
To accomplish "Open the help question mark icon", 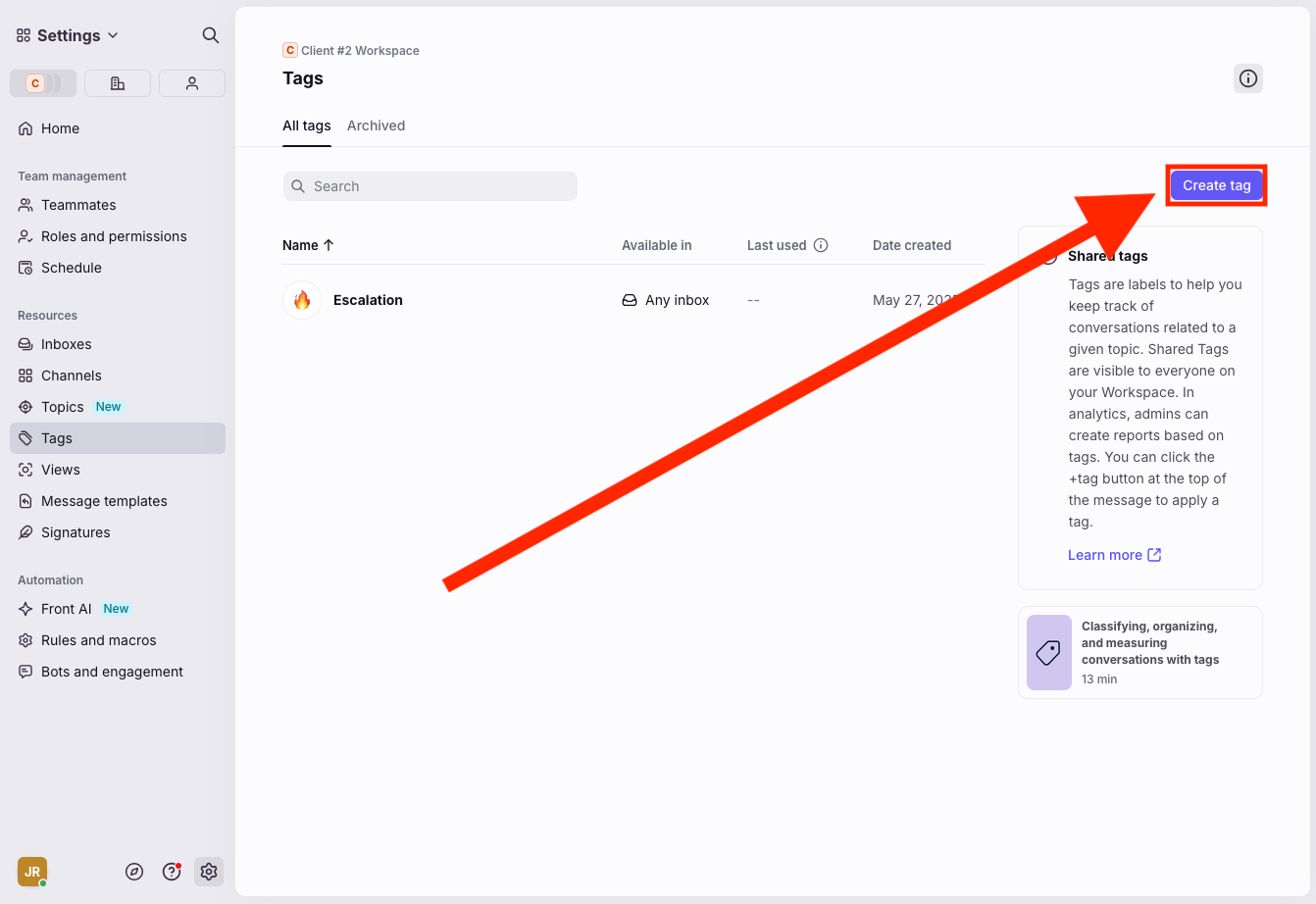I will (172, 872).
